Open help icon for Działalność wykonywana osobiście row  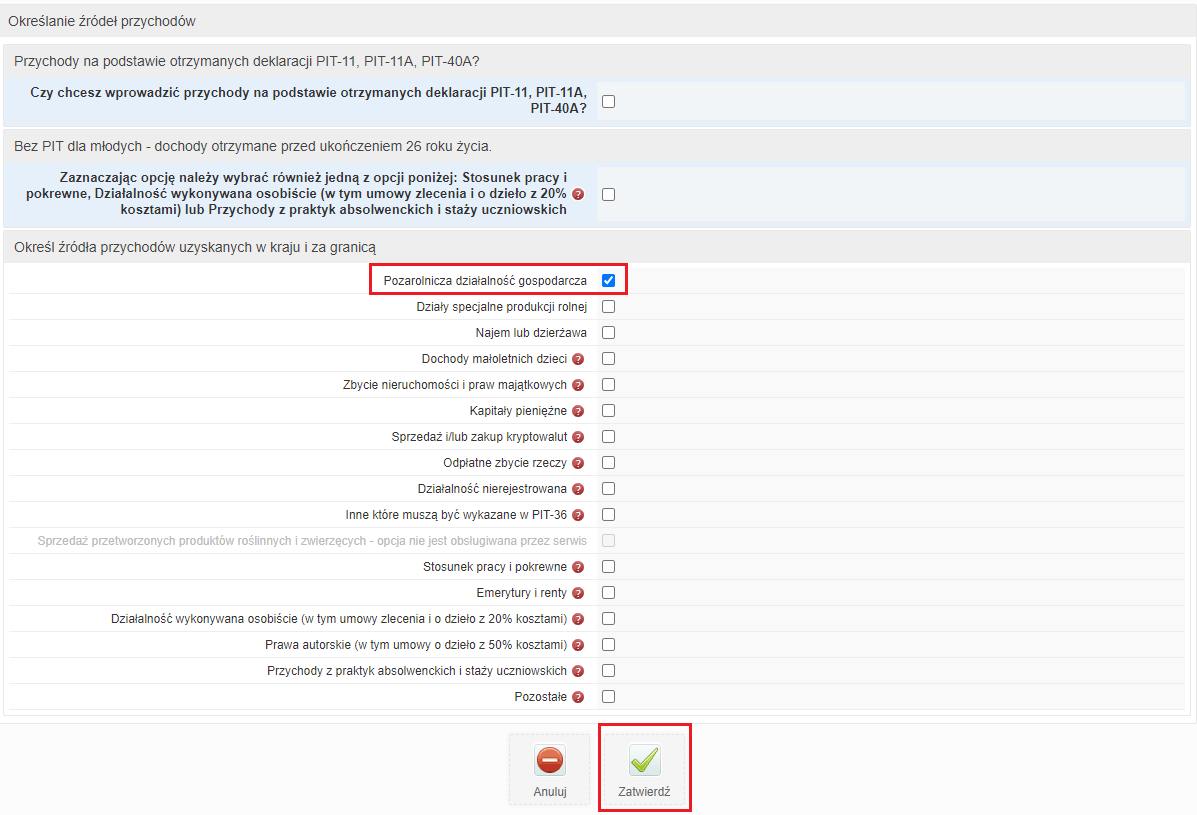coord(578,618)
